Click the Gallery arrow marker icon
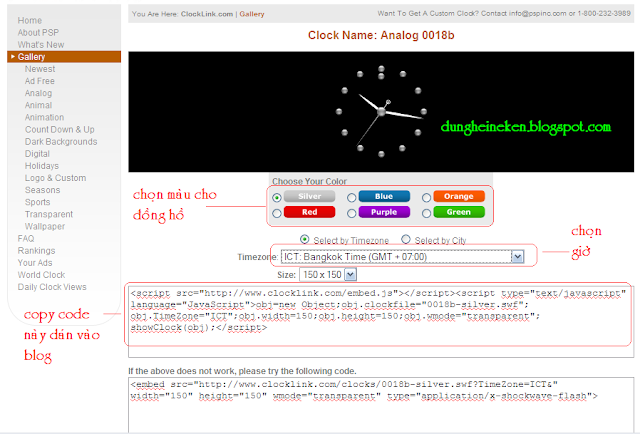Viewport: 640px width, 434px height. coord(13,57)
